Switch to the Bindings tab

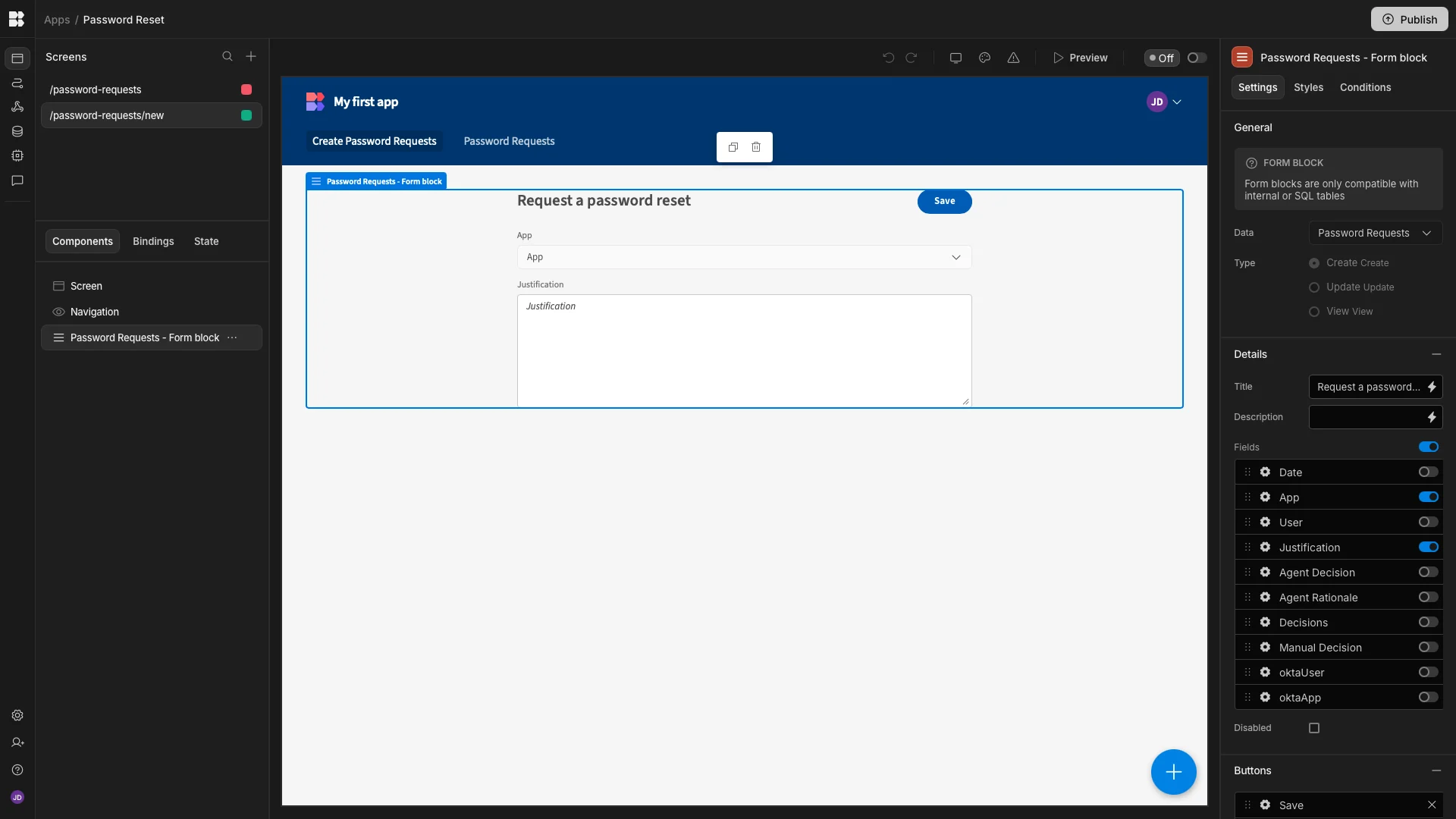[x=153, y=241]
